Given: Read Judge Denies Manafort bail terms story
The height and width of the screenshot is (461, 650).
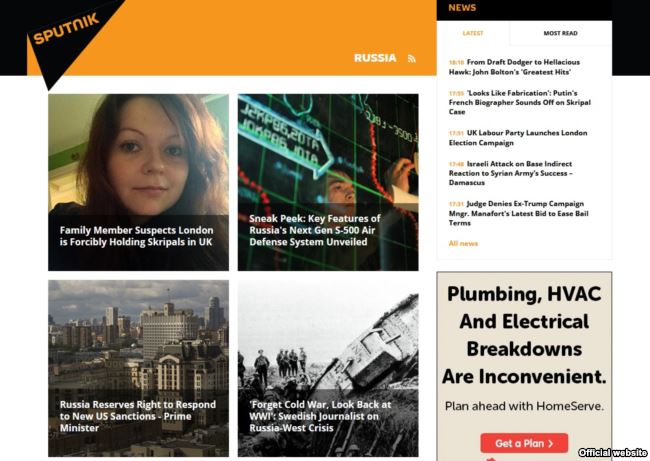Looking at the screenshot, I should coord(518,213).
